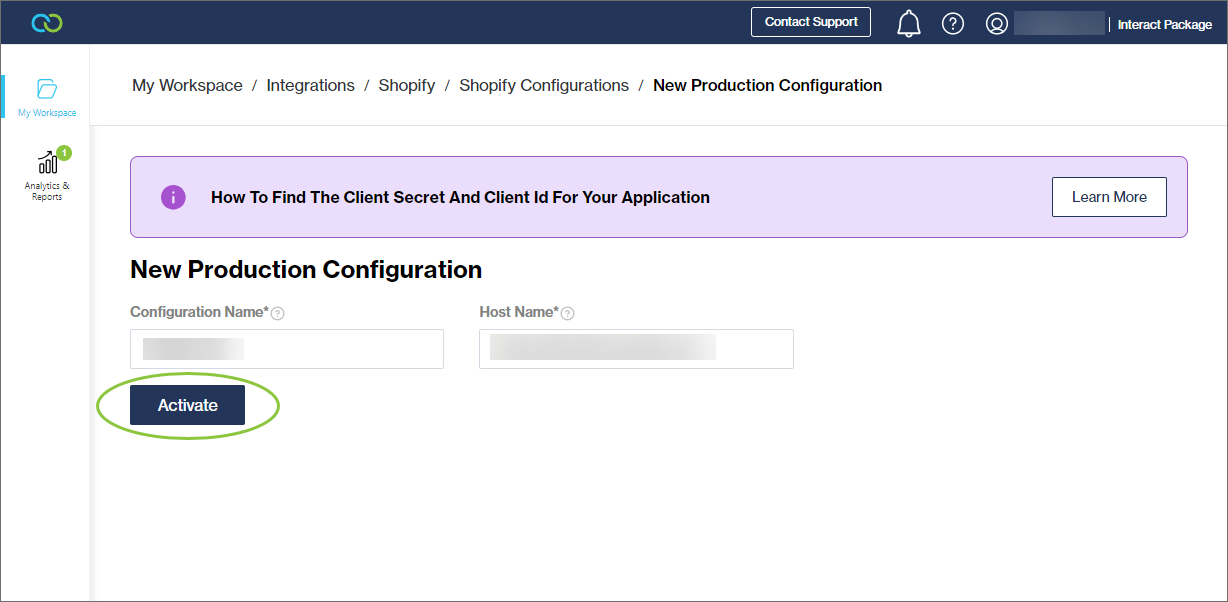This screenshot has height=602, width=1228.
Task: Go back to Shopify breadcrumb
Action: 406,86
